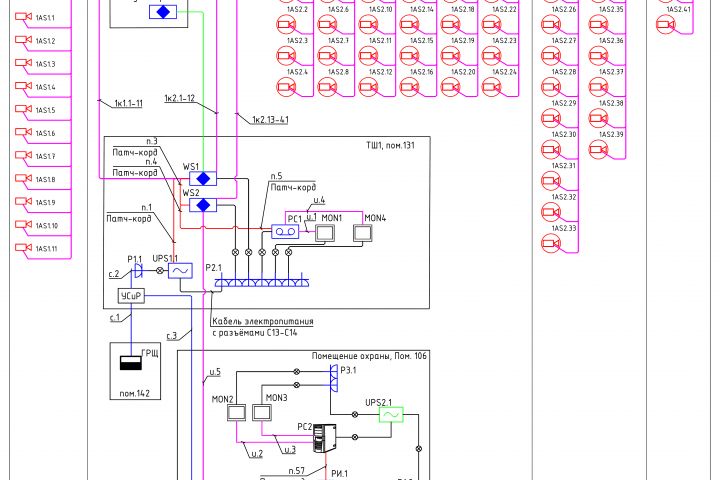Select the camera symbol labeled 1AS1.4
The width and height of the screenshot is (720, 480).
pos(23,86)
